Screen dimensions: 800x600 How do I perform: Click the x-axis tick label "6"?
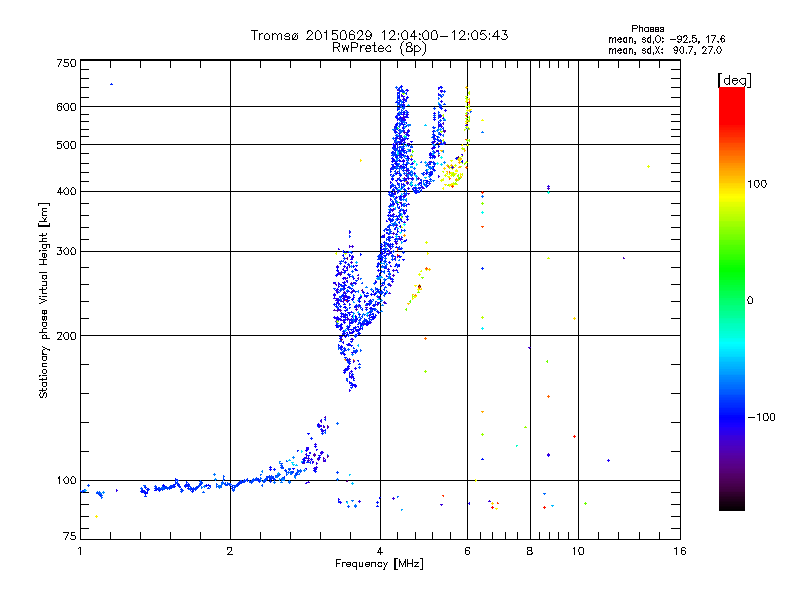tap(467, 552)
